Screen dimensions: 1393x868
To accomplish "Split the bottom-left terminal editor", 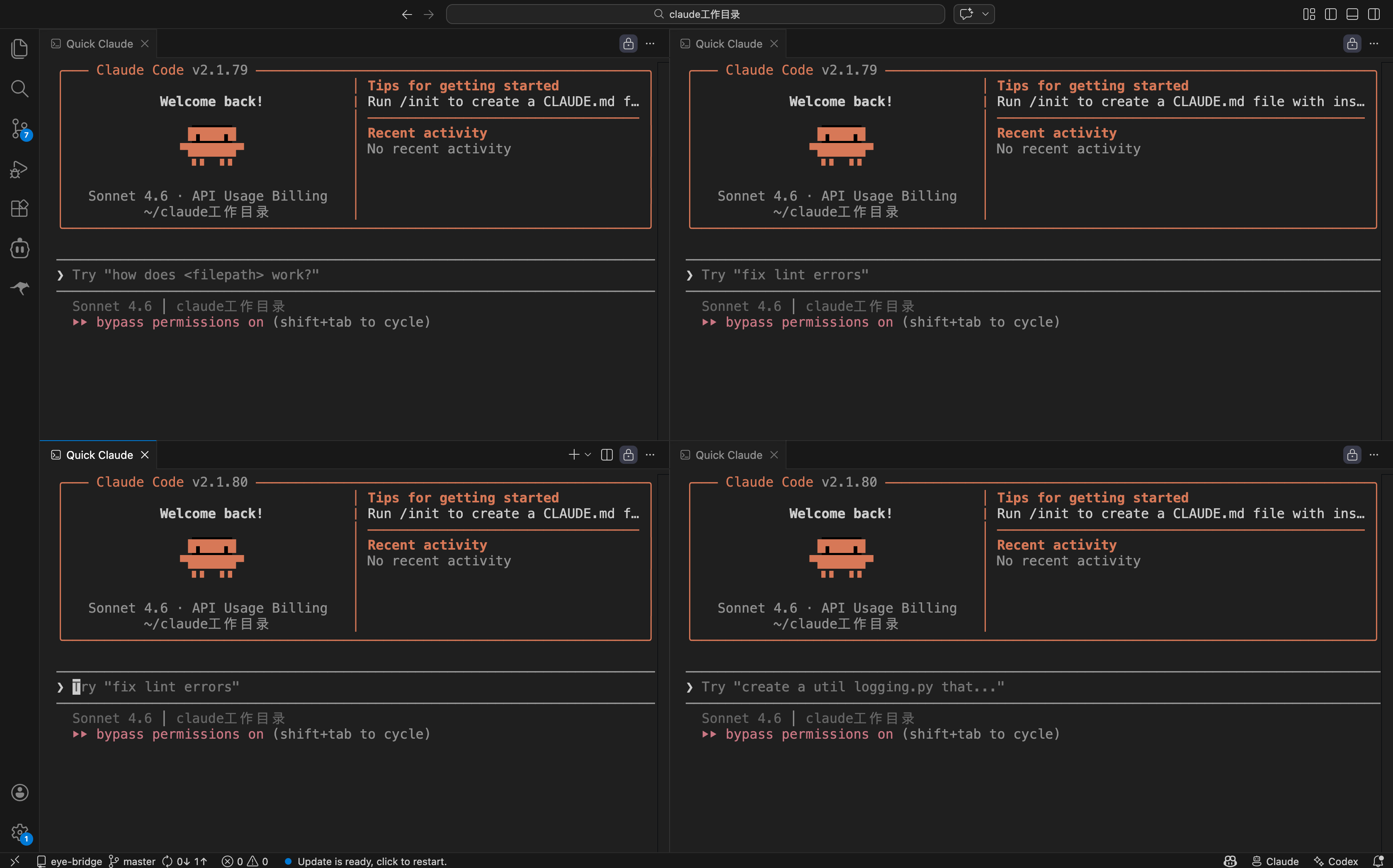I will pos(607,455).
